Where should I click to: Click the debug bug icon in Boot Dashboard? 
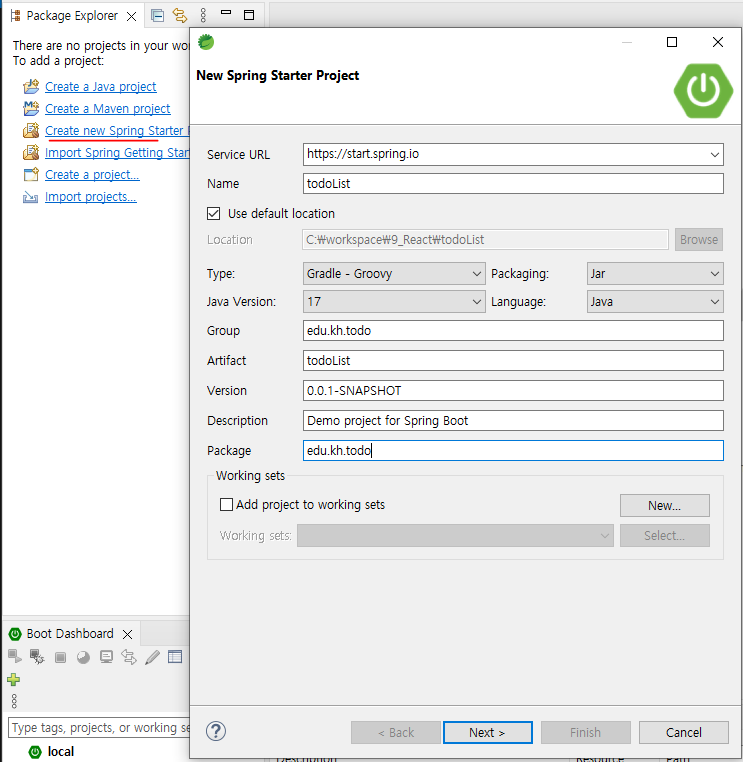(x=37, y=657)
